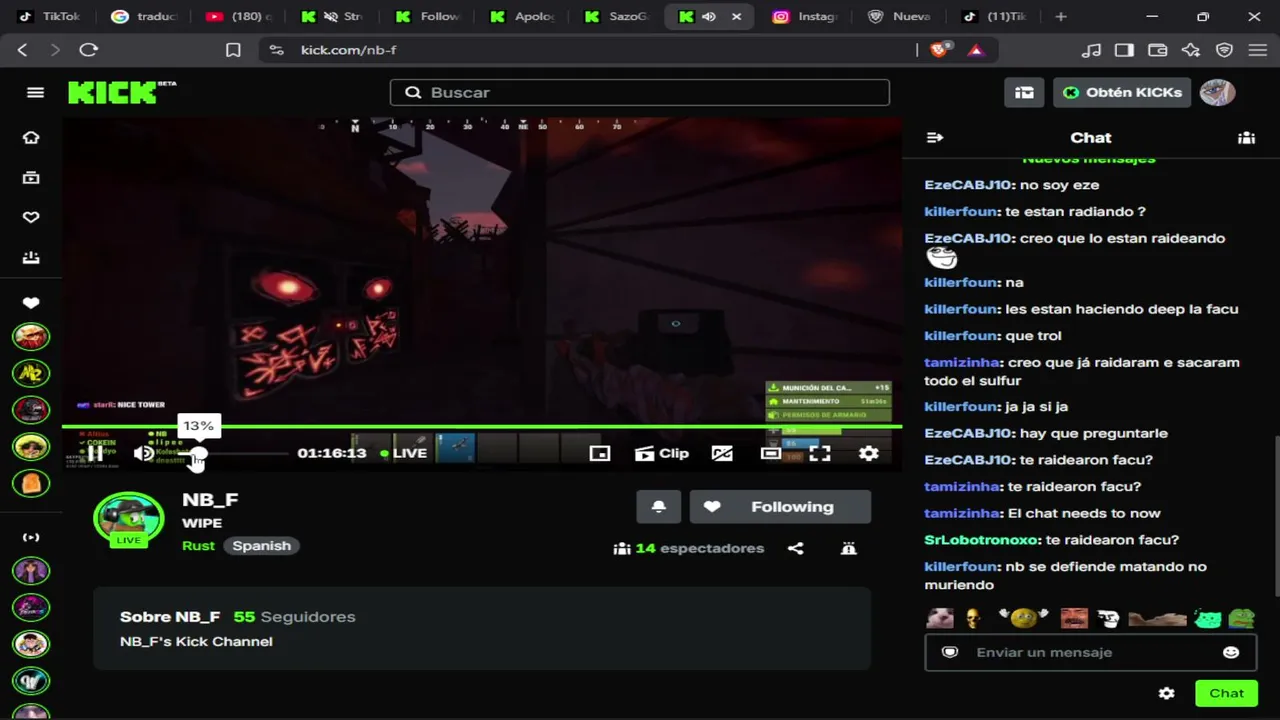Open the user profile avatar menu
Viewport: 1280px width, 720px height.
pos(1218,92)
